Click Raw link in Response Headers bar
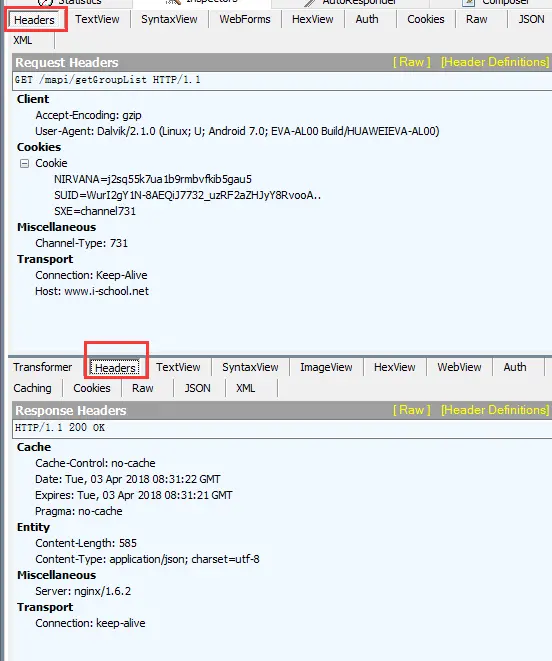The image size is (552, 661). [x=412, y=410]
